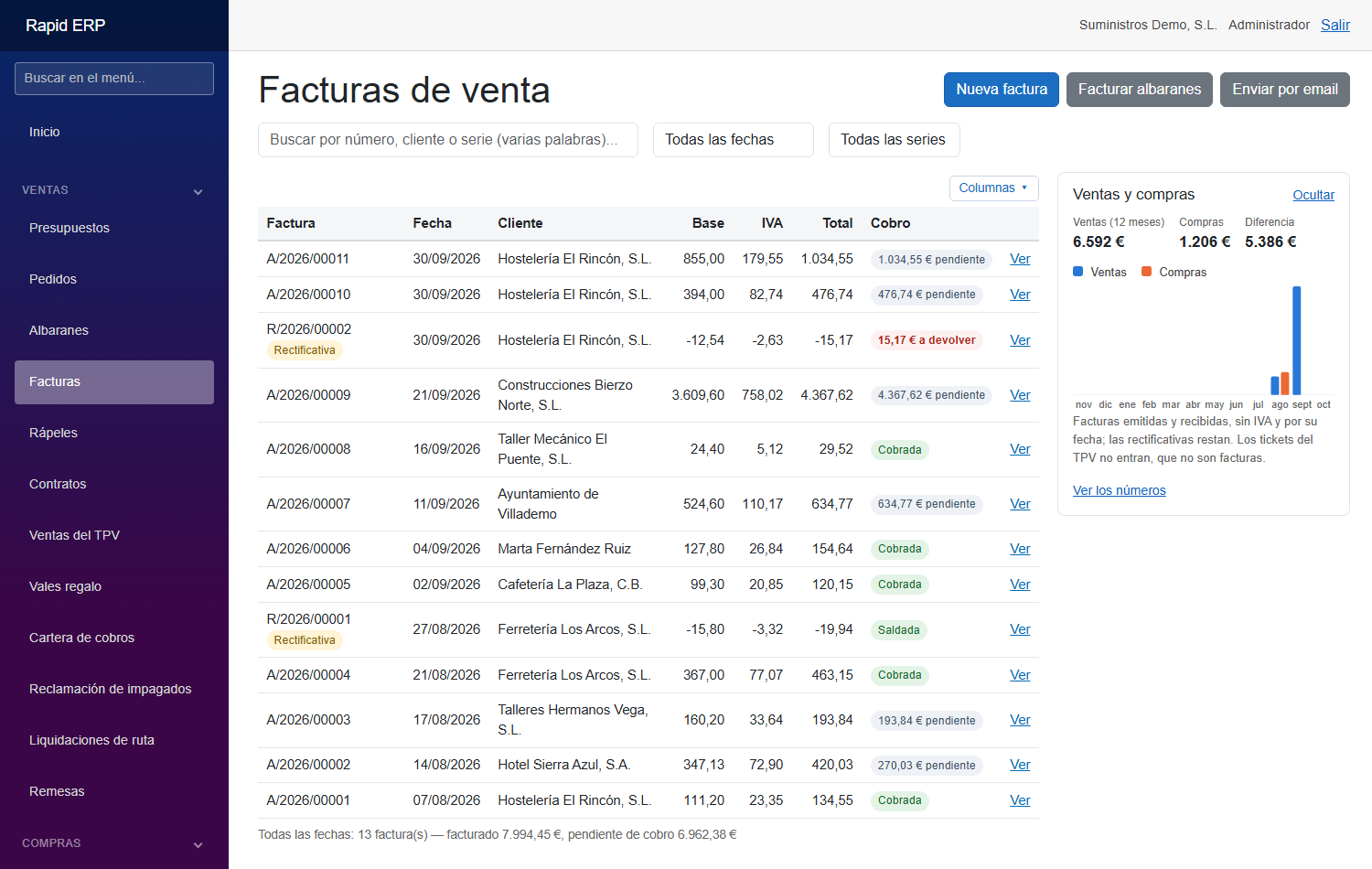This screenshot has width=1372, height=869.
Task: Open Ventas del TPV in the sidebar
Action: (x=114, y=535)
